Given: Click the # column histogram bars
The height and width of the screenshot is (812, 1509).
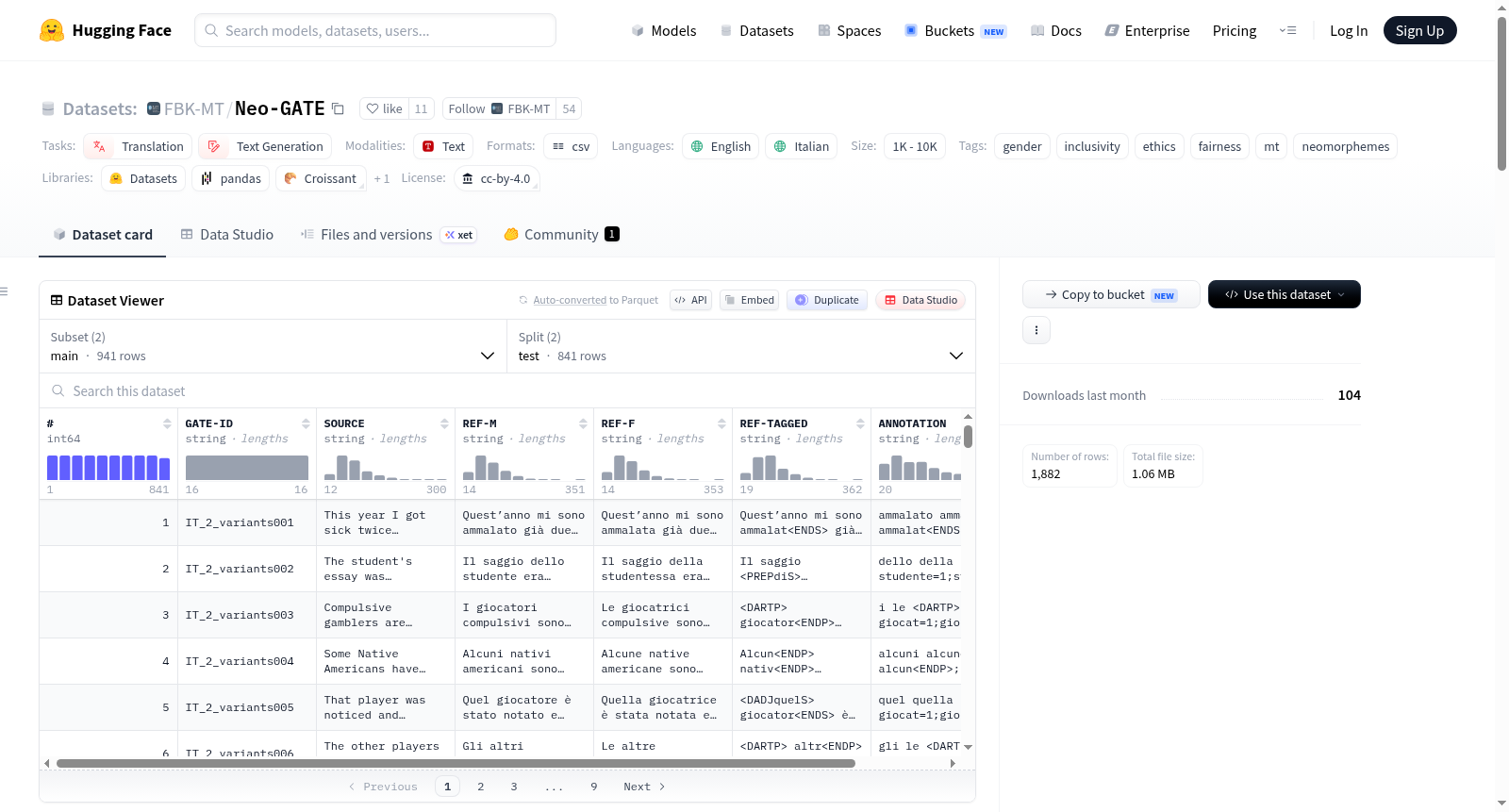Looking at the screenshot, I should click(108, 468).
